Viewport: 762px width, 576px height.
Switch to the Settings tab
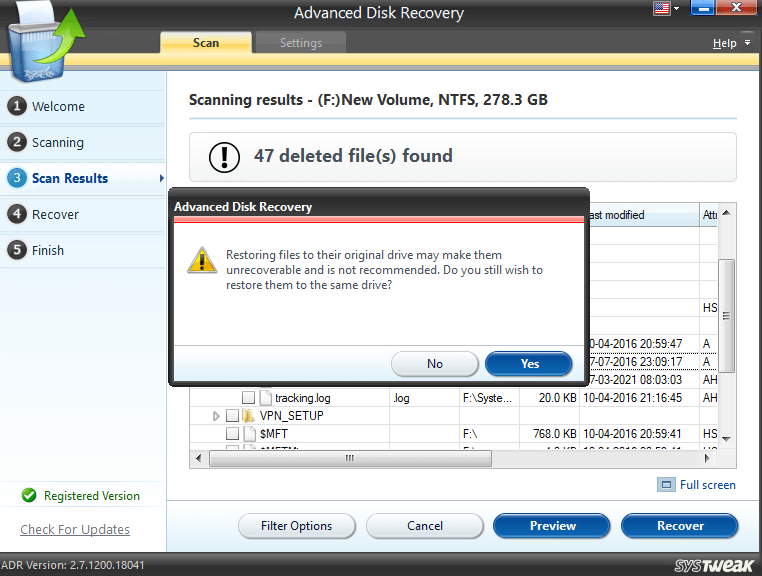point(301,43)
